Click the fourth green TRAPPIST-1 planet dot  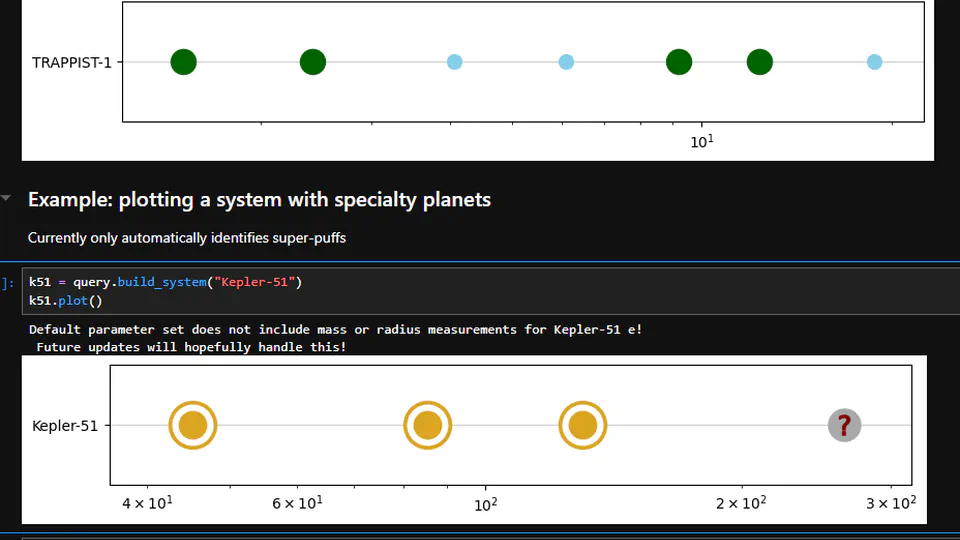coord(760,62)
